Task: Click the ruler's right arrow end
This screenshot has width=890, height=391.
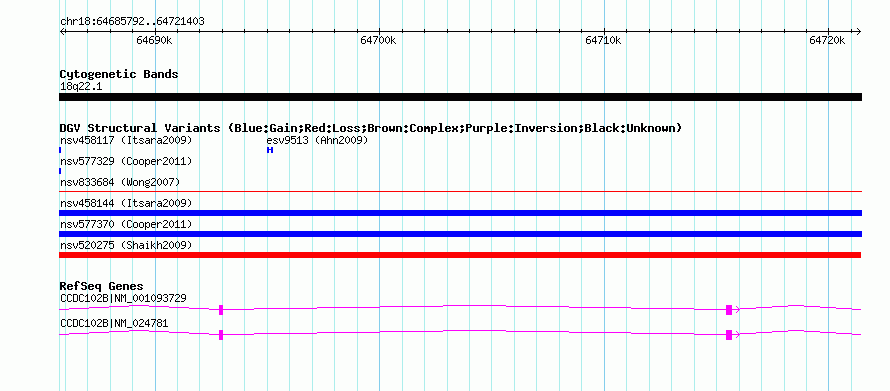Action: [x=859, y=31]
